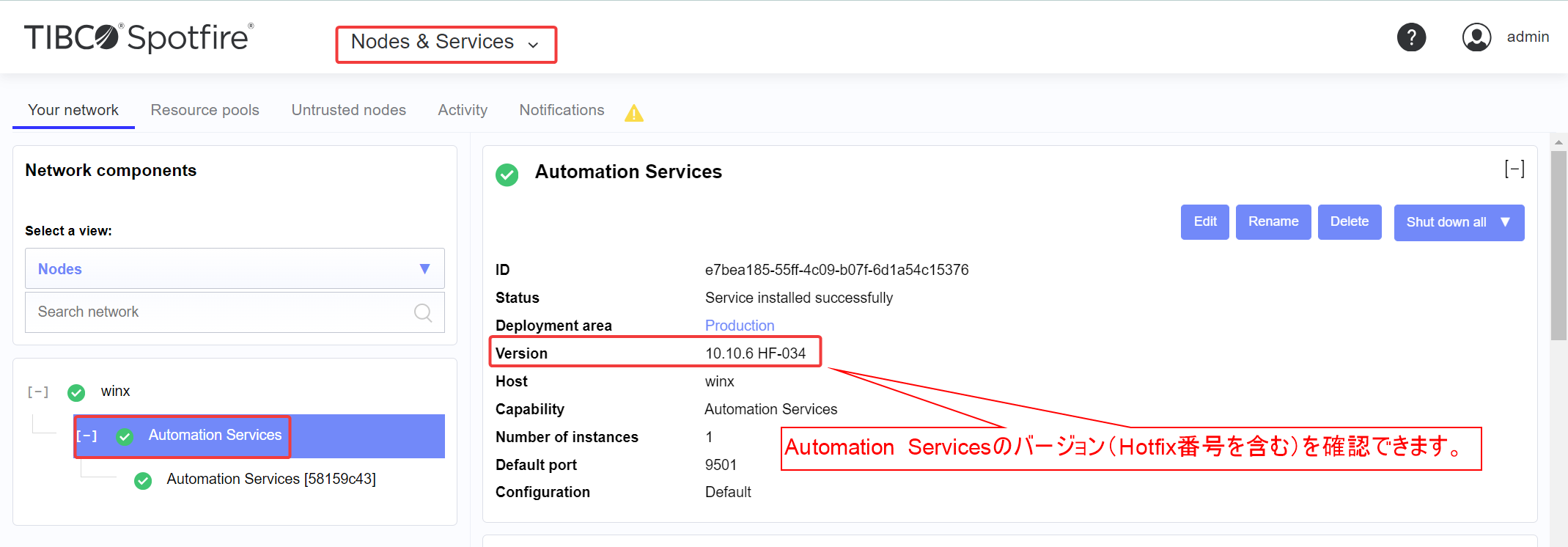Viewport: 1568px width, 547px height.
Task: Click green check beside Automation Services [58159c43]
Action: click(143, 480)
